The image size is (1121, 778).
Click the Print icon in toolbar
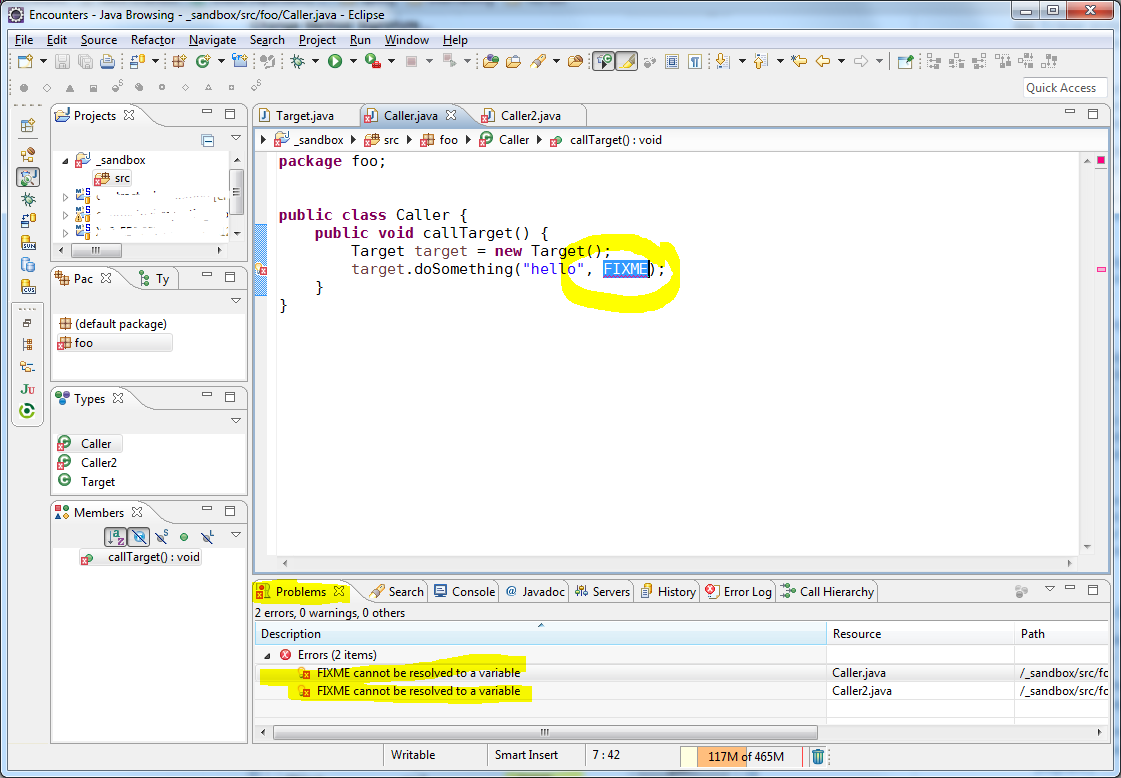[x=107, y=62]
